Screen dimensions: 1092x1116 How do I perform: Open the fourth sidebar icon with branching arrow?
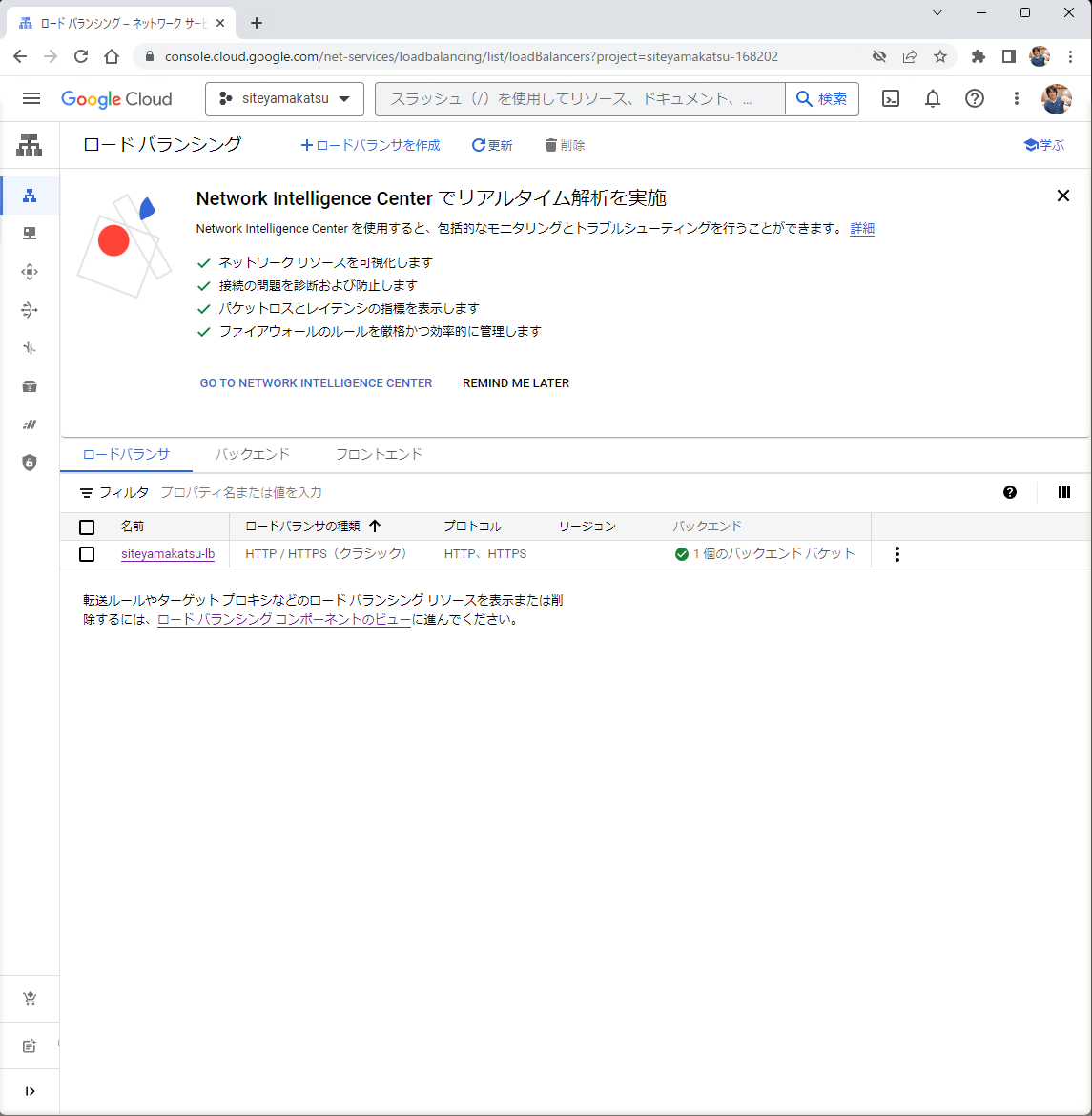[30, 310]
